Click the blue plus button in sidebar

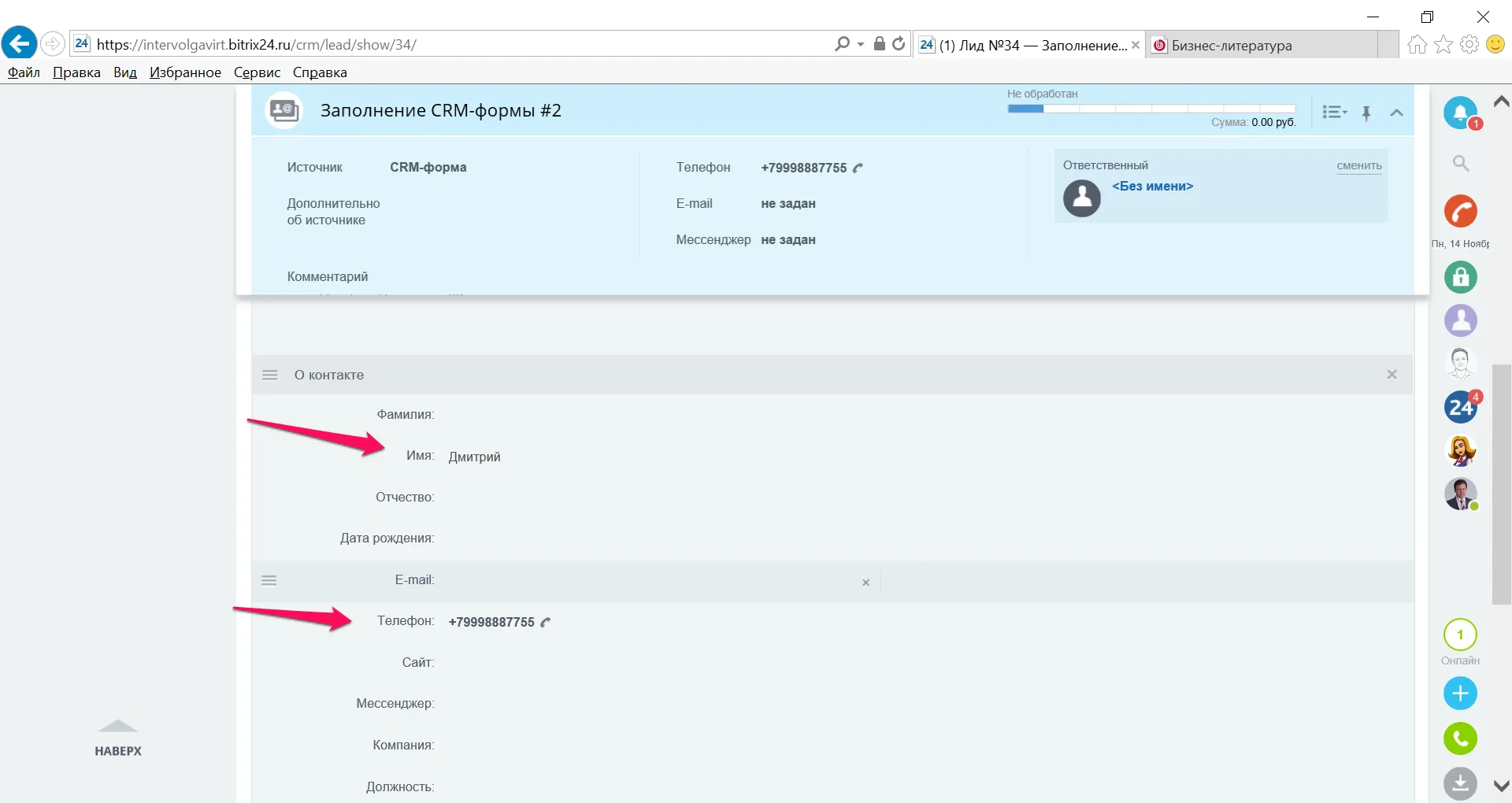pyautogui.click(x=1460, y=694)
